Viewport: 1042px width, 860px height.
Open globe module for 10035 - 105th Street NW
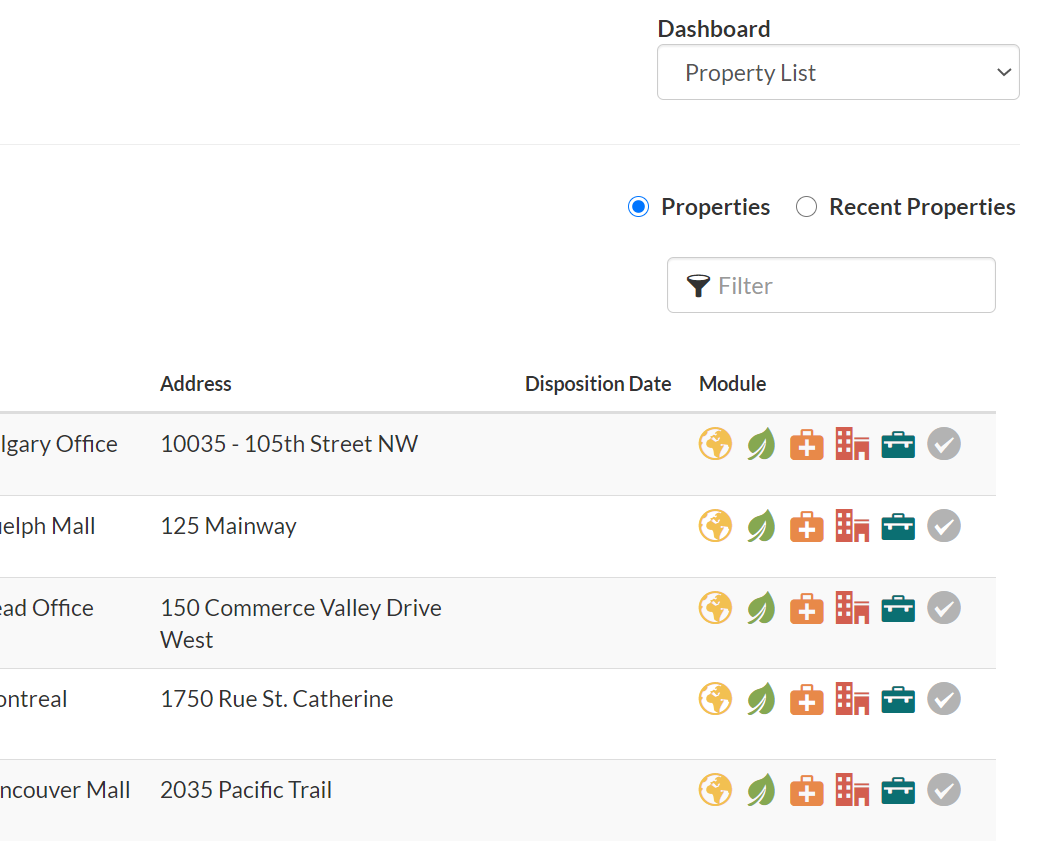pos(715,444)
